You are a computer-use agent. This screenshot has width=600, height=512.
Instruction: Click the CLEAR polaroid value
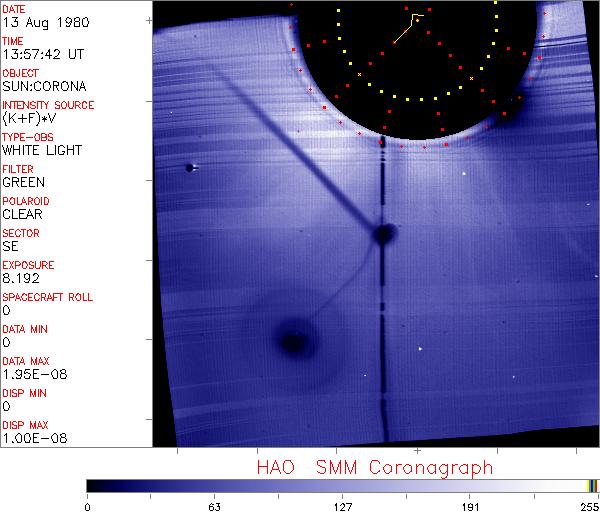tap(22, 214)
